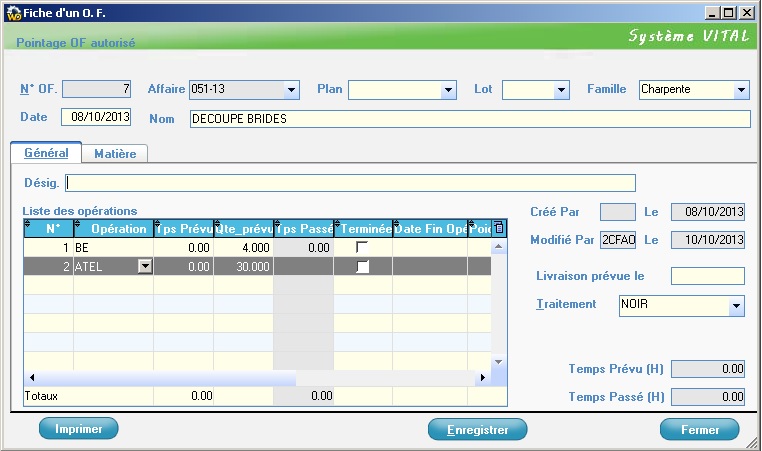Select the Général tab

click(46, 153)
